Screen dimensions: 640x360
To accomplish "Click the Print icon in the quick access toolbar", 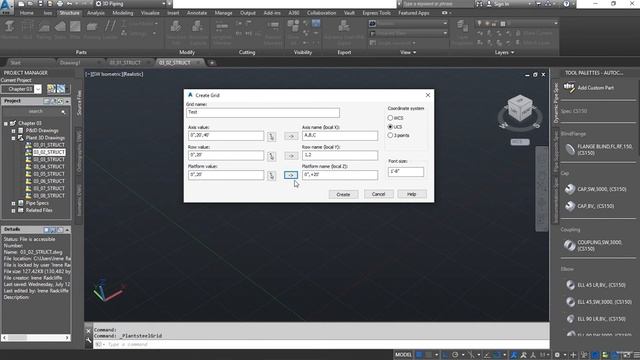I will click(60, 4).
